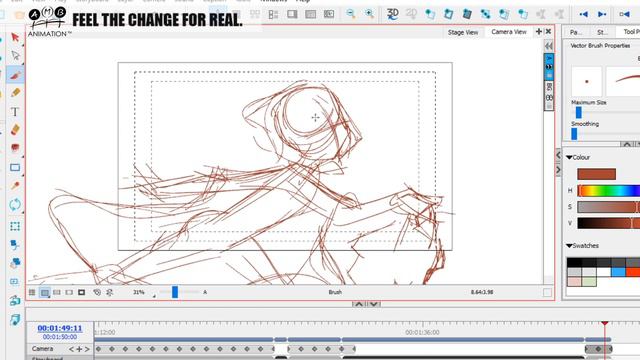
Task: Click the 00:01:36:00 timeline ruler label
Action: (x=422, y=333)
